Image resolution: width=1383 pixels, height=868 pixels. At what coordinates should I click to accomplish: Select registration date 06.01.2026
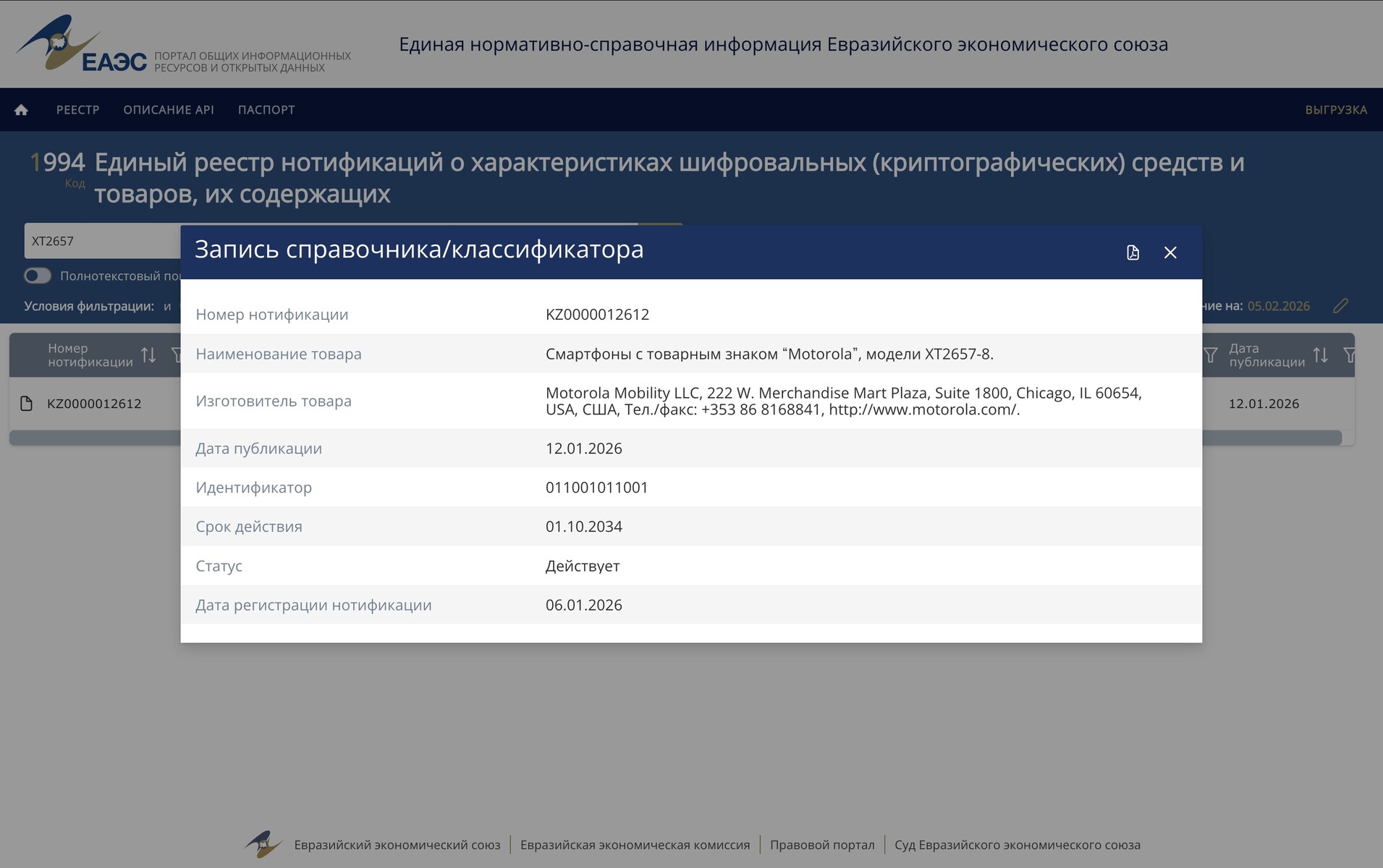click(x=584, y=605)
